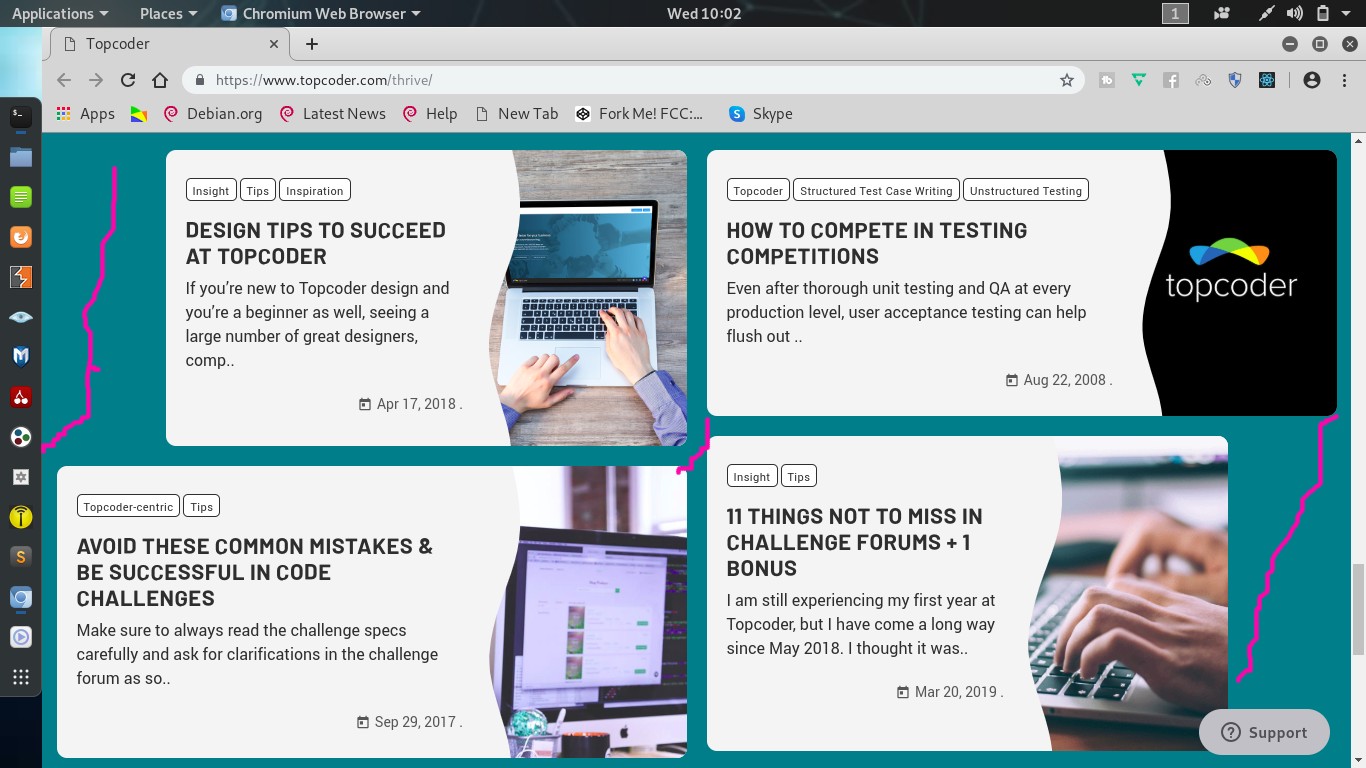The image size is (1366, 768).
Task: Open the green notes dock icon
Action: (21, 197)
